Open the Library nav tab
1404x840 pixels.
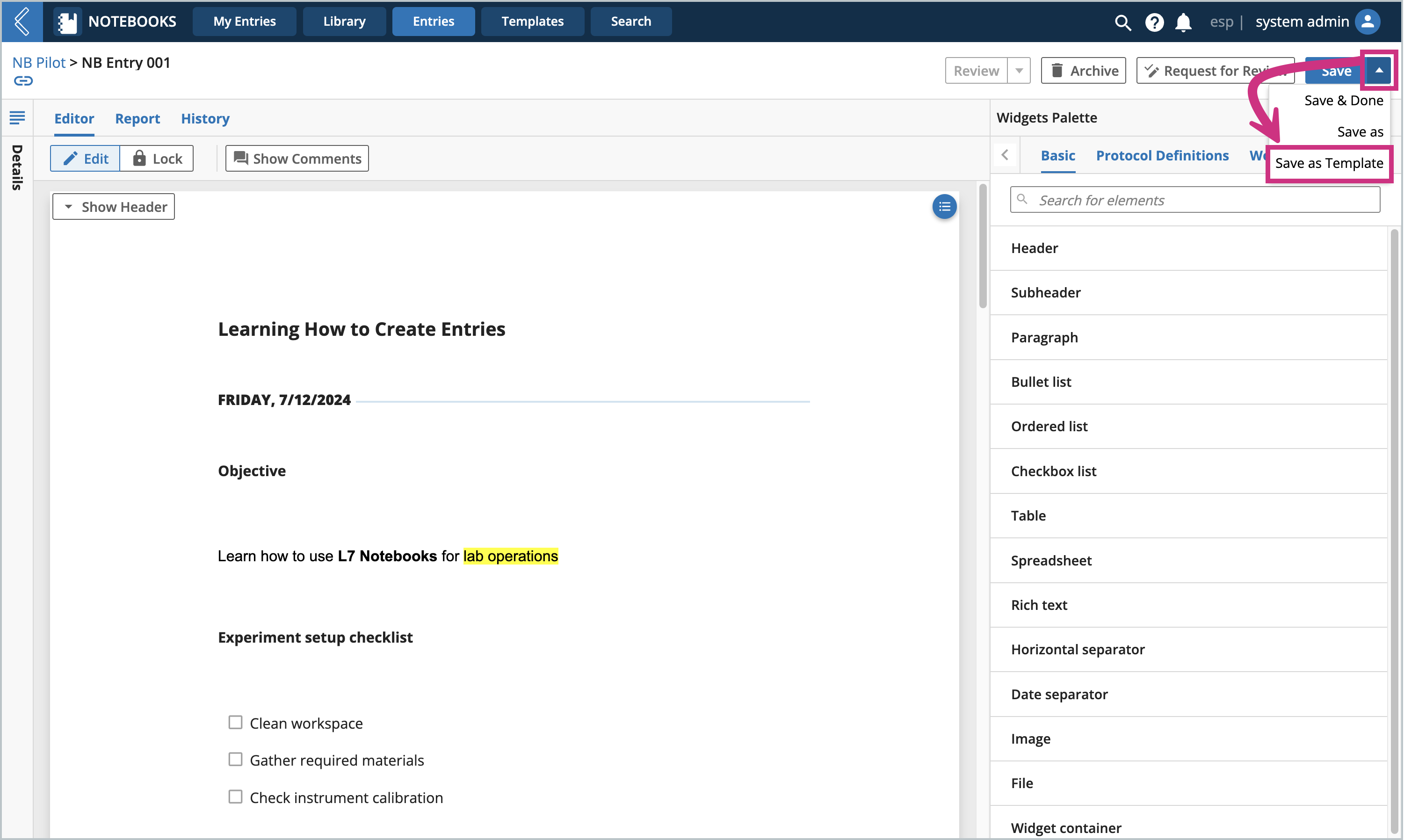coord(344,22)
